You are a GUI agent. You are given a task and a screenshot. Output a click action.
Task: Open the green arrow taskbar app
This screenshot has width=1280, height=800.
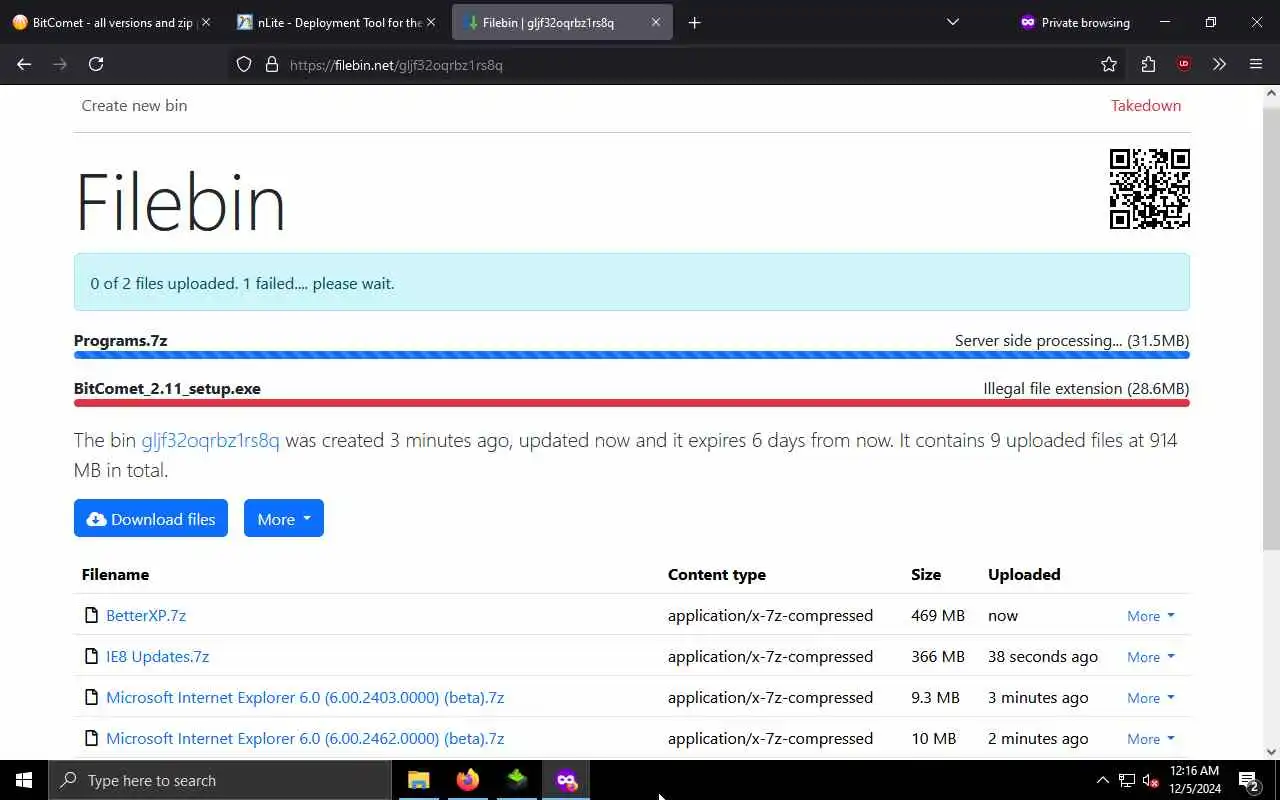(517, 780)
